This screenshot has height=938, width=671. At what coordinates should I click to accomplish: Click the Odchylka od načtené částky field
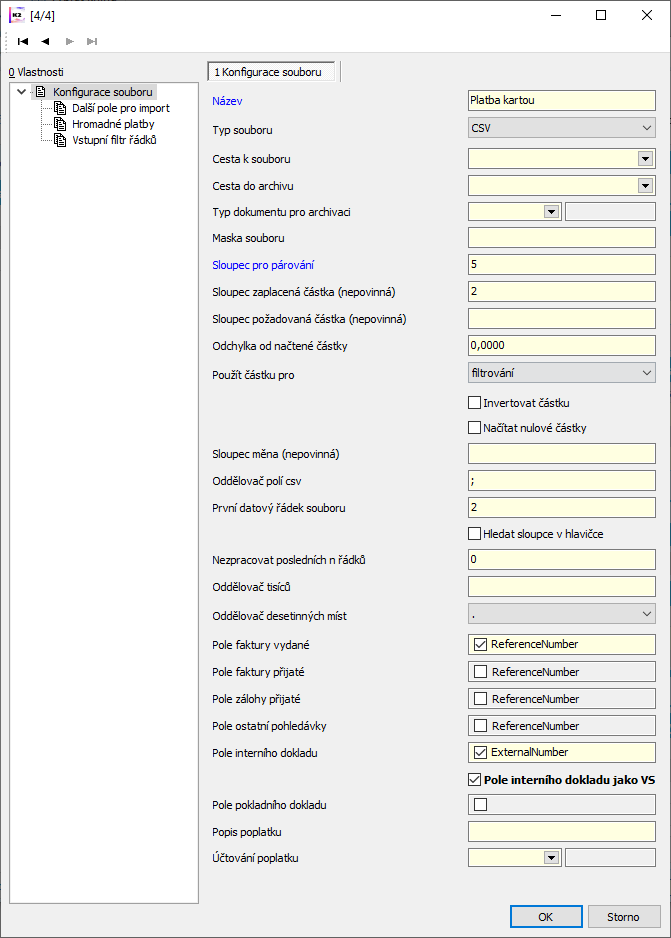coord(562,345)
